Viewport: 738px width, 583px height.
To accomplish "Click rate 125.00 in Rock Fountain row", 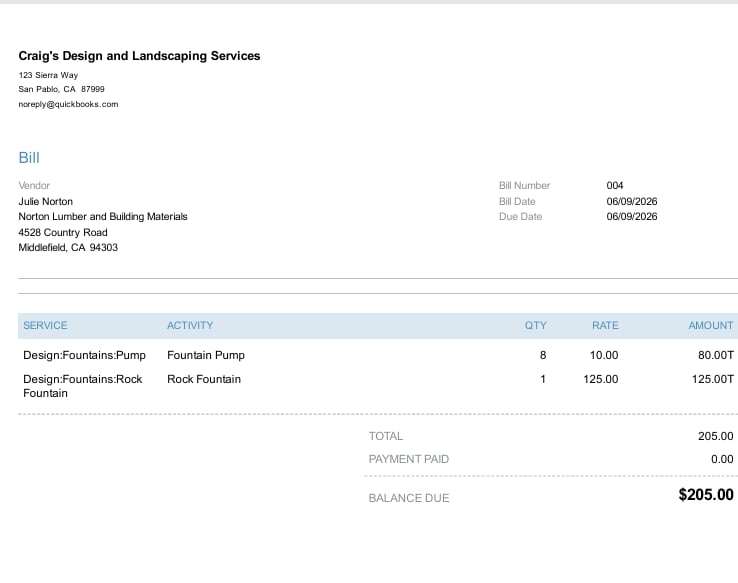I will coord(601,379).
